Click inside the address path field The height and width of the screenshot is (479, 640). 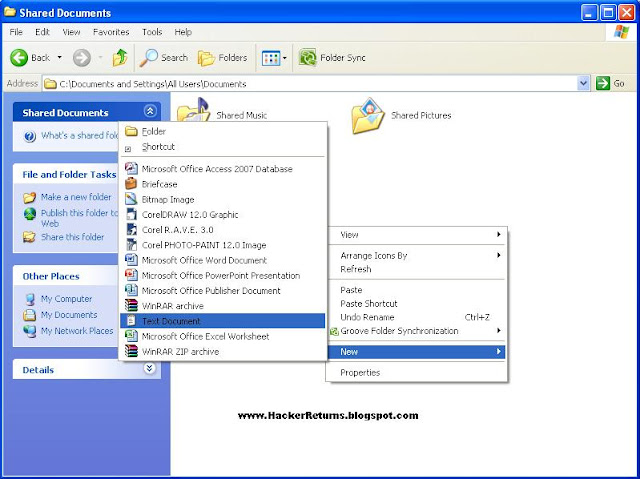point(310,84)
